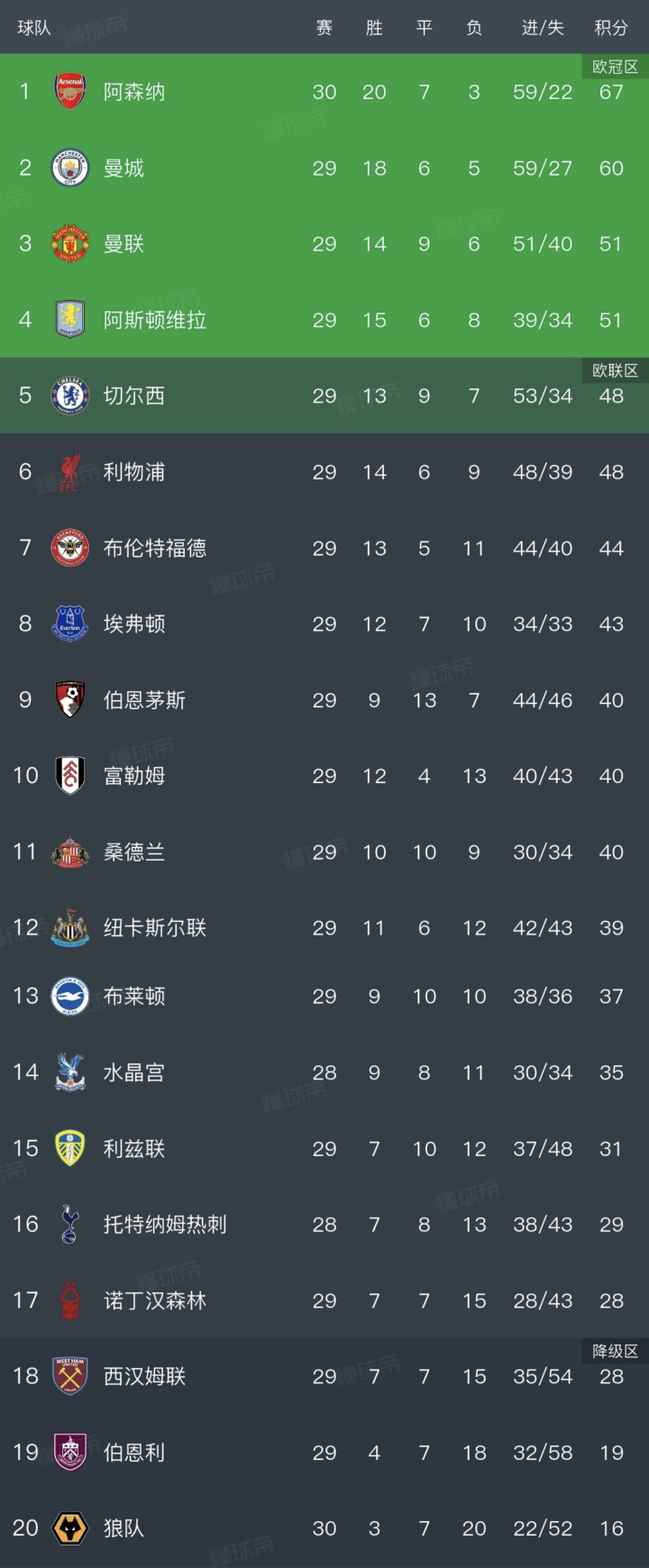Select team name 布伦特福德
The height and width of the screenshot is (1568, 649).
click(154, 548)
